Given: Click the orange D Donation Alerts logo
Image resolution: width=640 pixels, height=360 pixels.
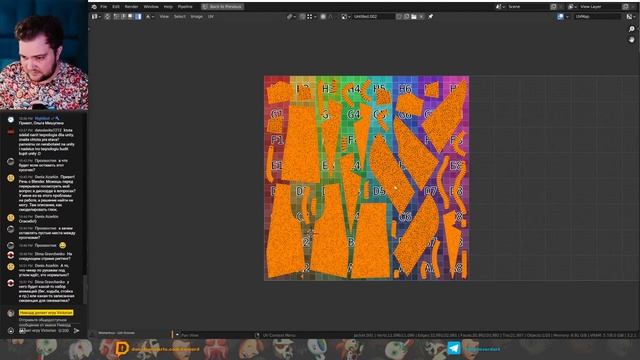Looking at the screenshot, I should coord(122,349).
